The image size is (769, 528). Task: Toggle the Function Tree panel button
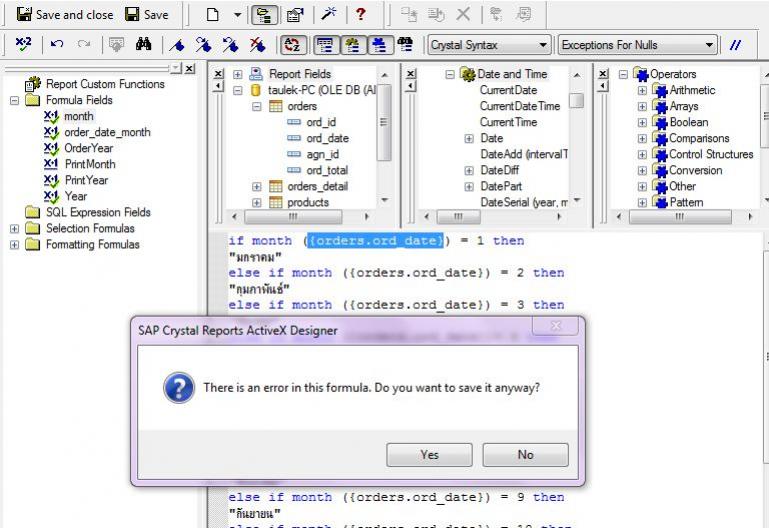pos(352,45)
